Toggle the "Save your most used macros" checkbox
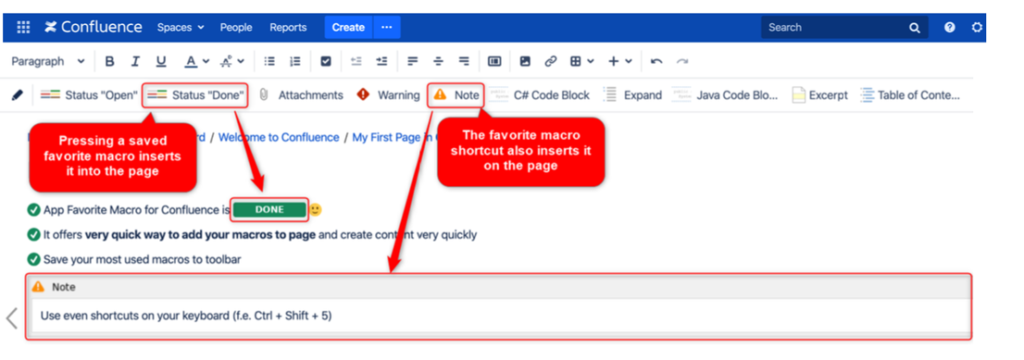The image size is (1024, 360). 34,259
